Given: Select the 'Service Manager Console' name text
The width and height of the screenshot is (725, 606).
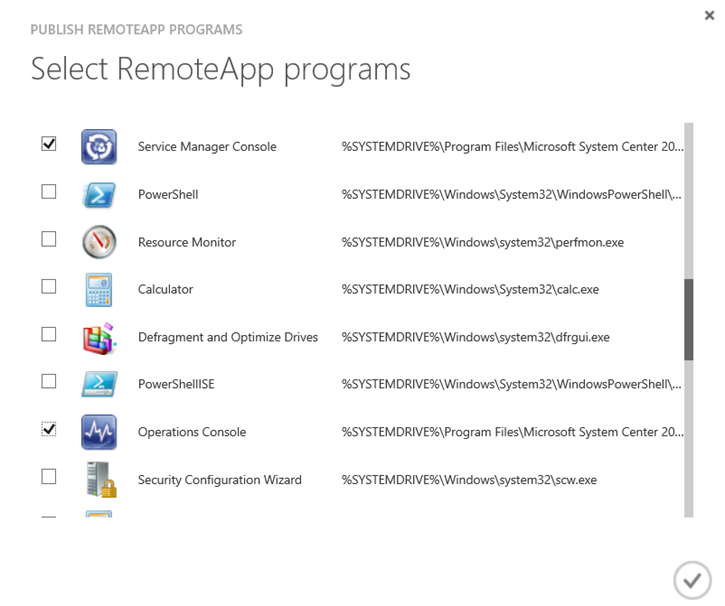Looking at the screenshot, I should point(207,147).
